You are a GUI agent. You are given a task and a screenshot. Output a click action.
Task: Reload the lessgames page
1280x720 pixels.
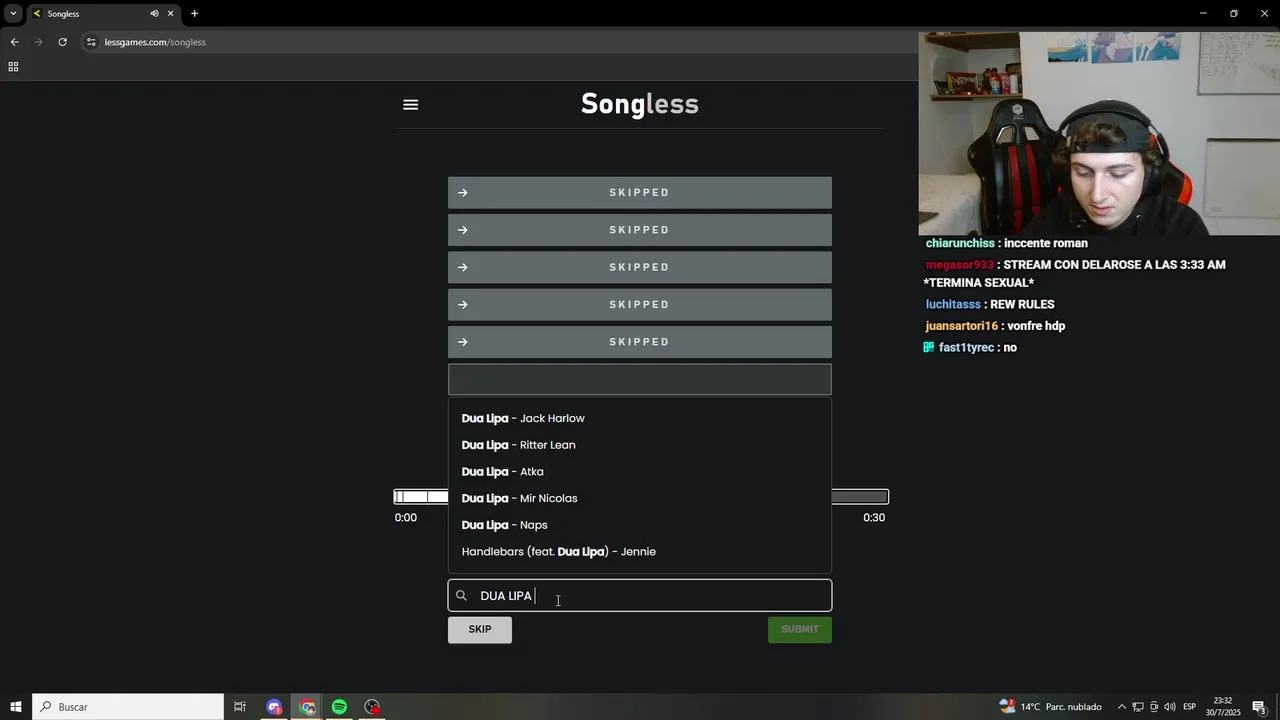tap(62, 42)
